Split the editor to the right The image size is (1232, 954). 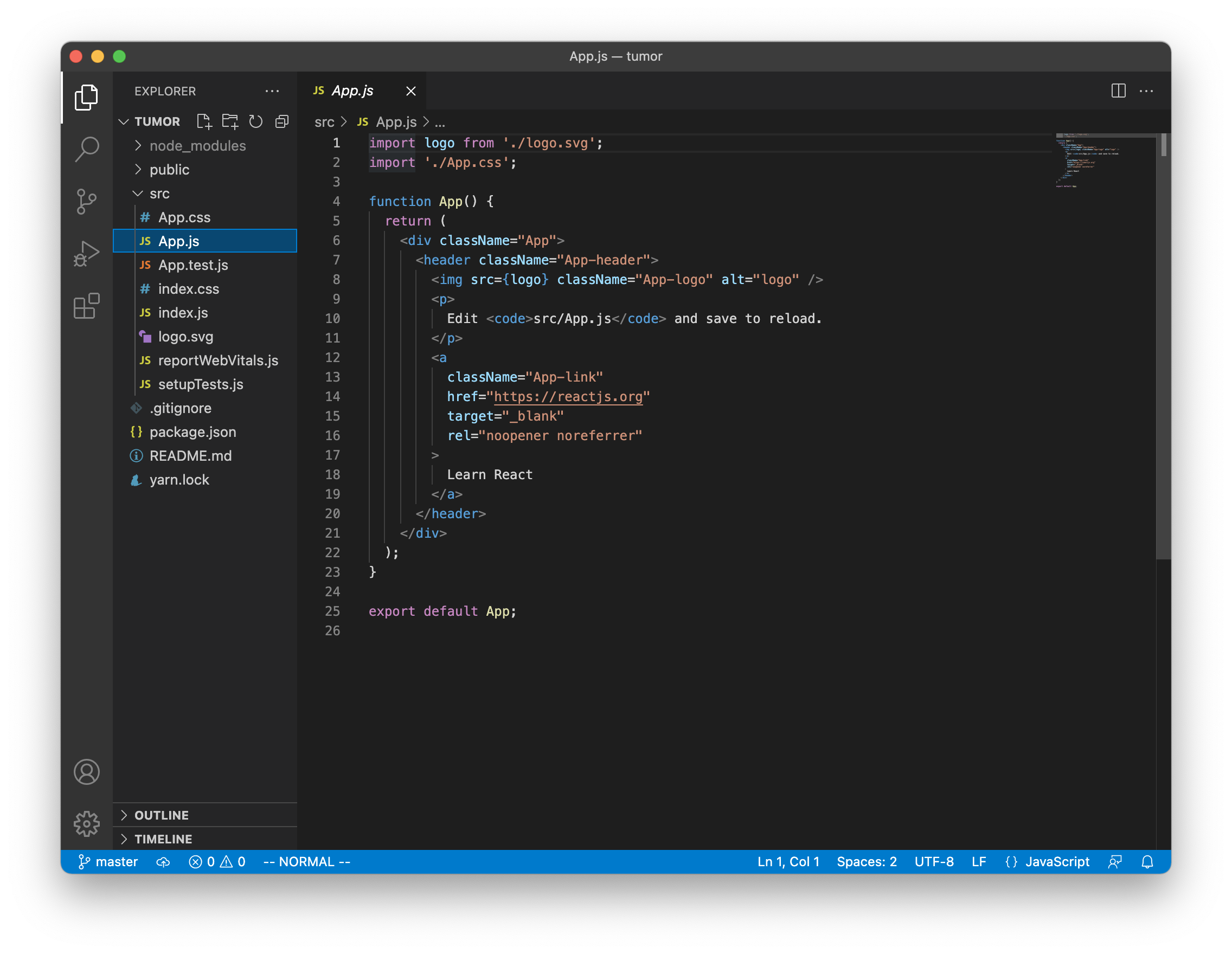1118,91
